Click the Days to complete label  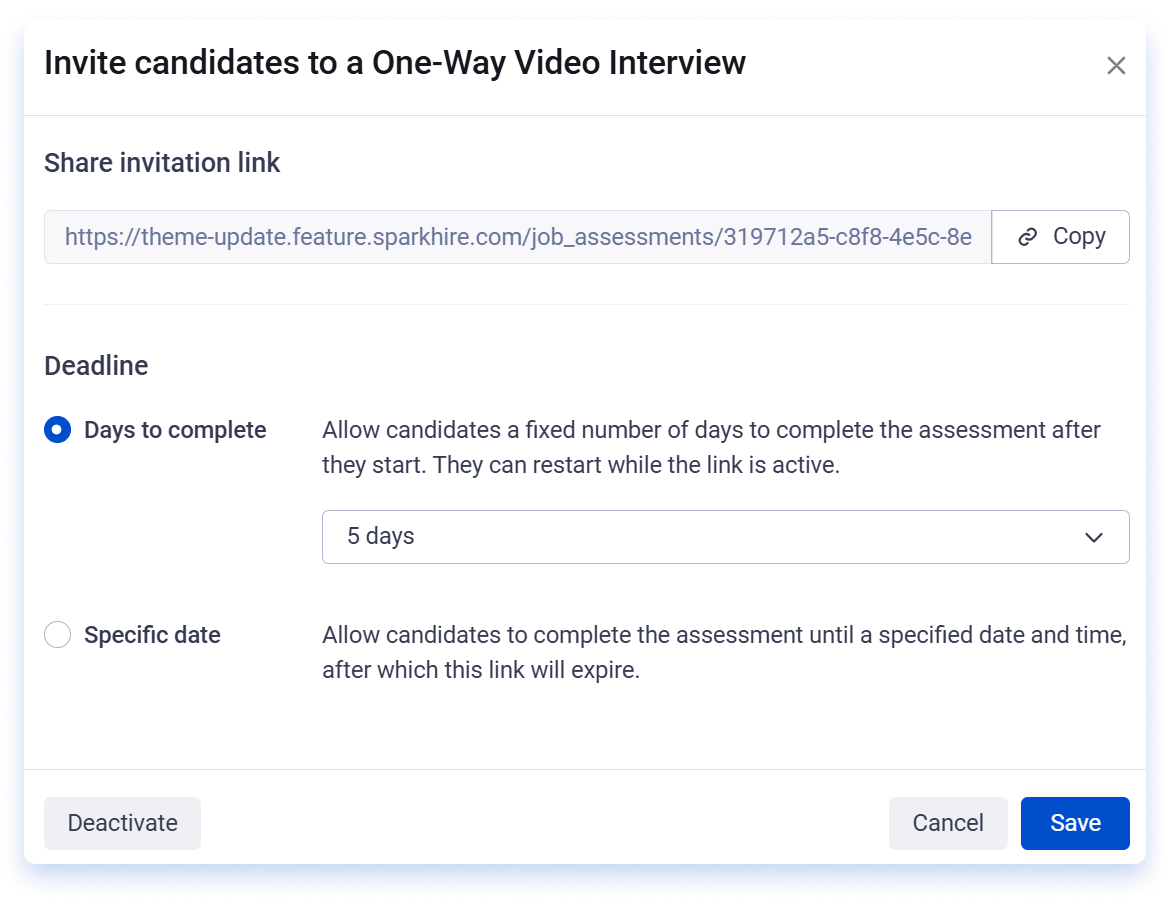[175, 430]
